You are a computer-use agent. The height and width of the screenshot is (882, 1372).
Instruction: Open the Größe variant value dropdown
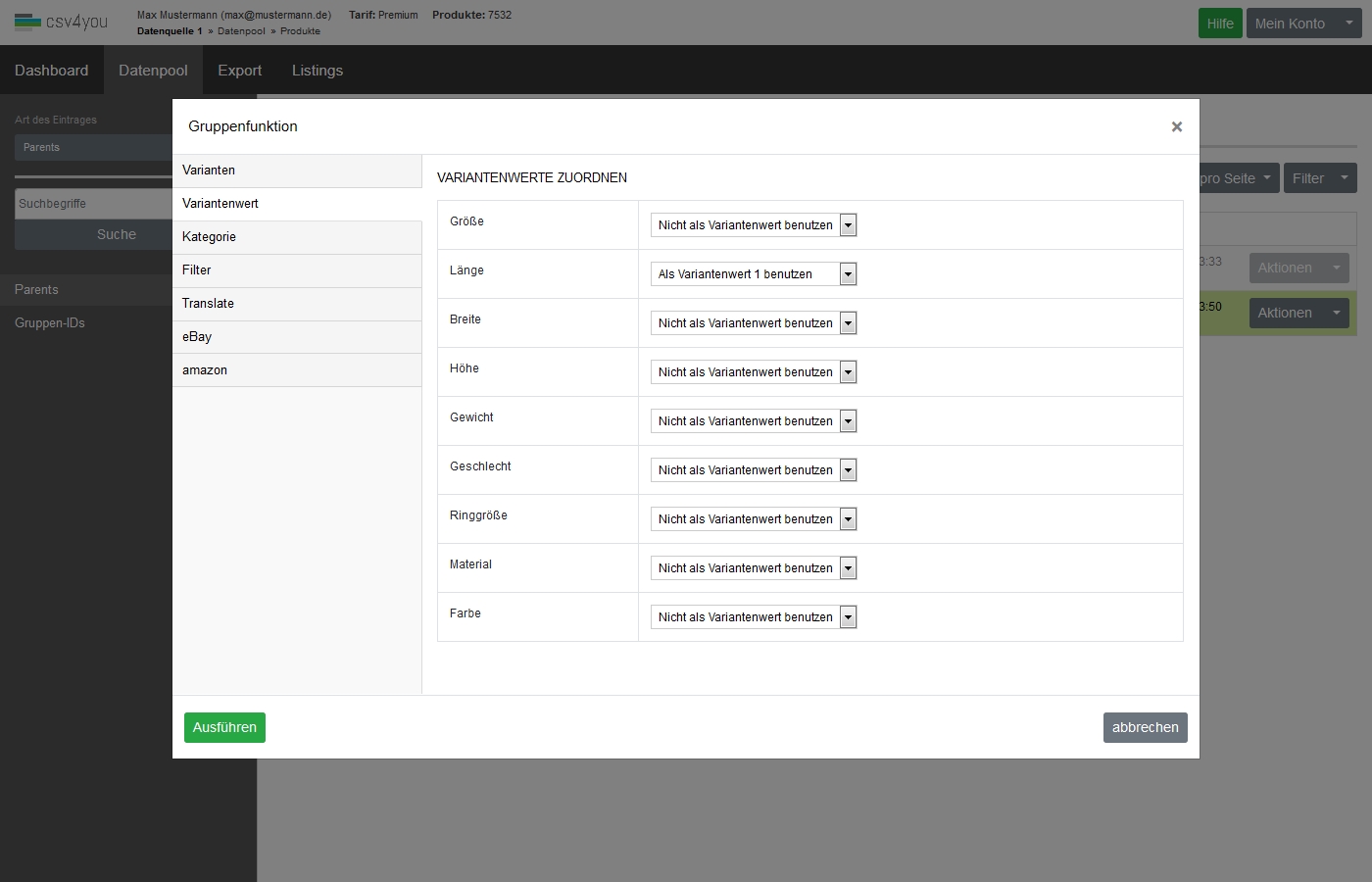point(753,225)
